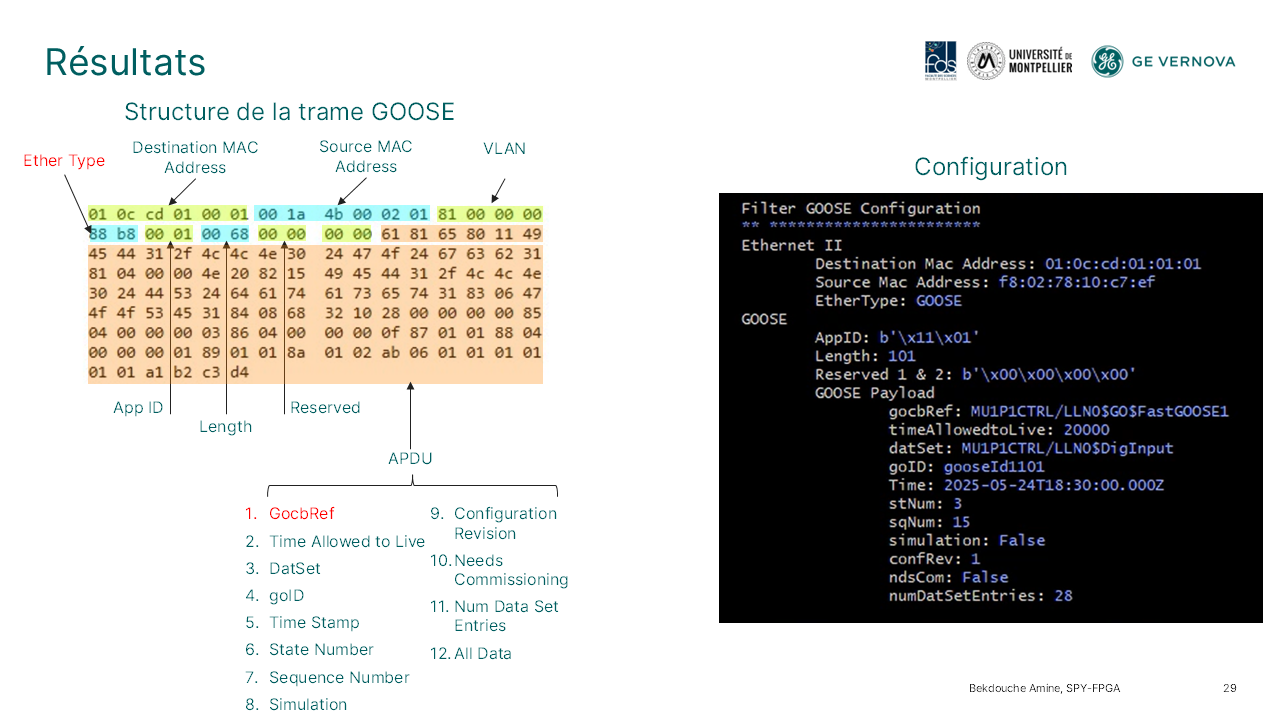Click the APDU label above the bracket

click(410, 459)
